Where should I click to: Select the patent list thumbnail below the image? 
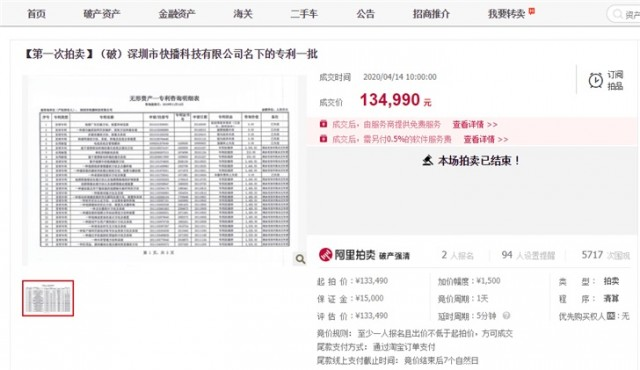pyautogui.click(x=48, y=298)
